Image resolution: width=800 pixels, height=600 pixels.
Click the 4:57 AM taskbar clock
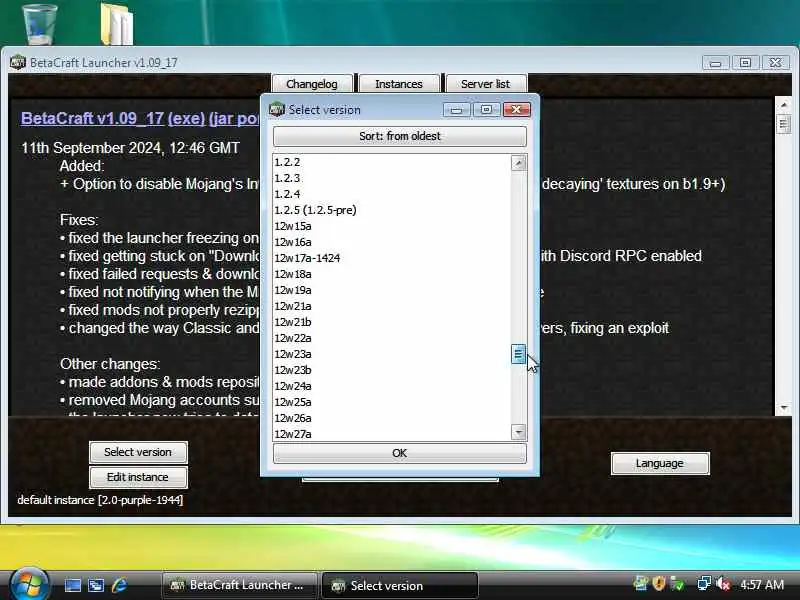(762, 584)
